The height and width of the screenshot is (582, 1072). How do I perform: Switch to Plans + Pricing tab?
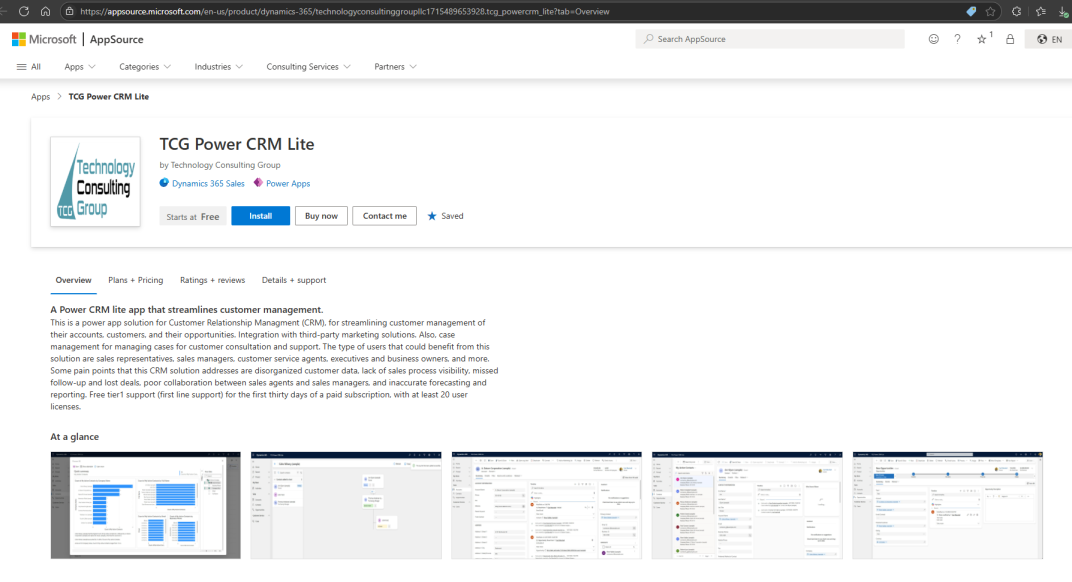click(135, 280)
